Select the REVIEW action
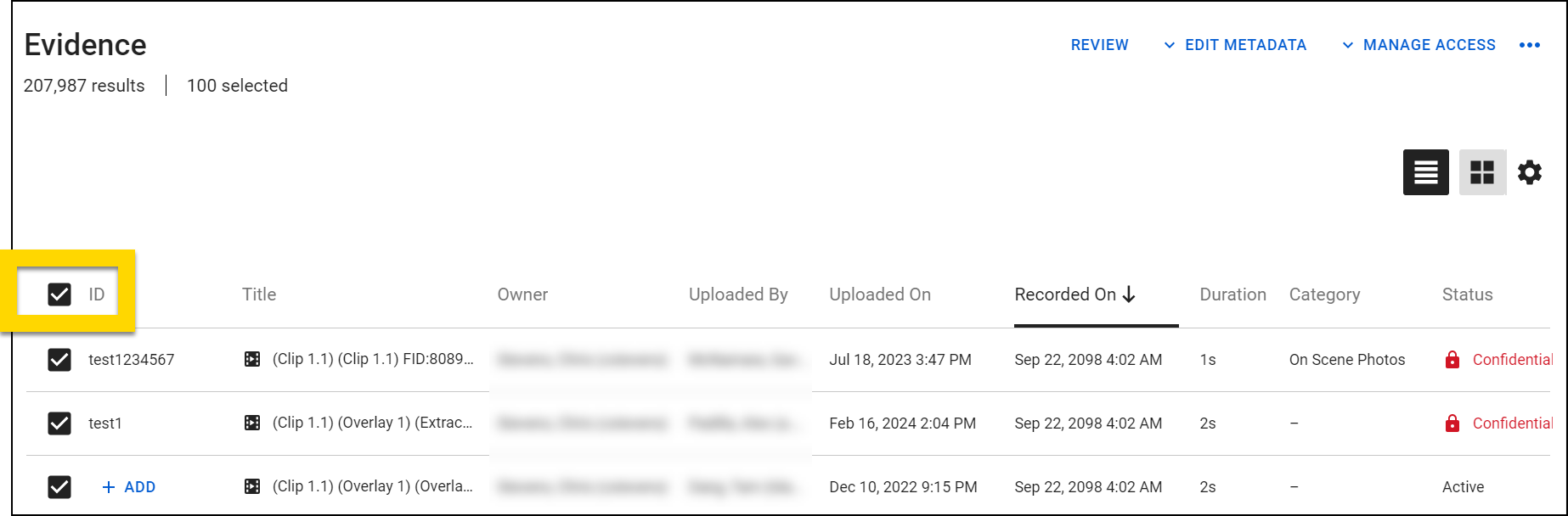The width and height of the screenshot is (1568, 516). [x=1099, y=44]
